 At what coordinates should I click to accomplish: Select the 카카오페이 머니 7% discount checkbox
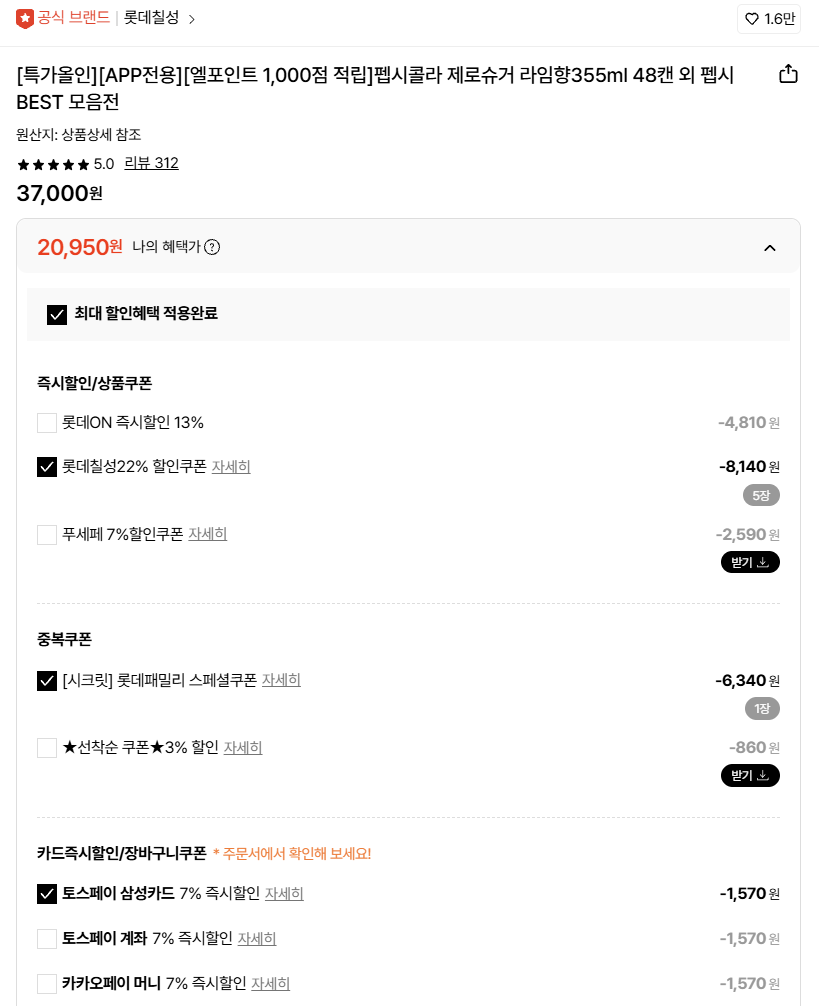tap(47, 984)
